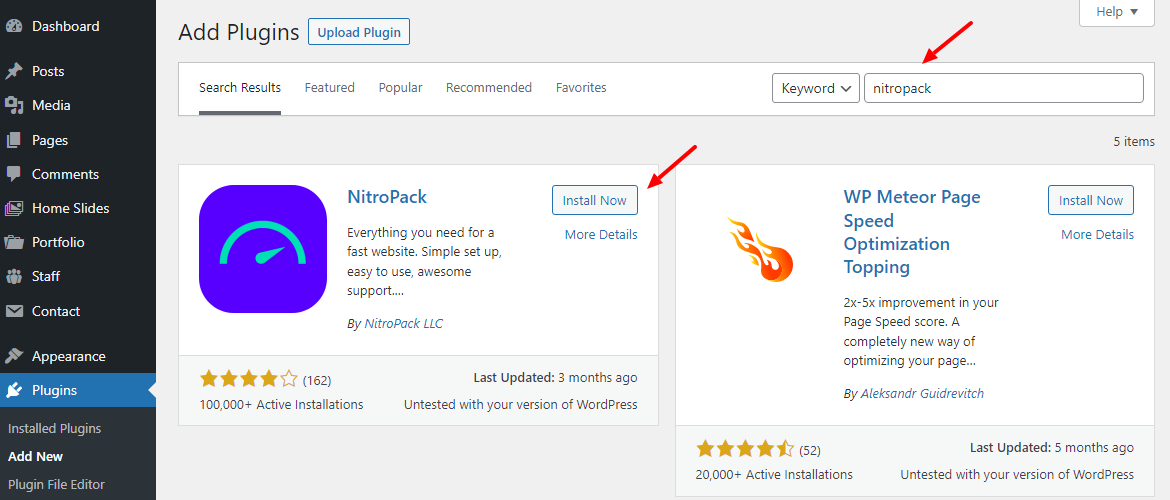Click the Posts pushpin icon
Viewport: 1170px width, 500px height.
tap(14, 71)
